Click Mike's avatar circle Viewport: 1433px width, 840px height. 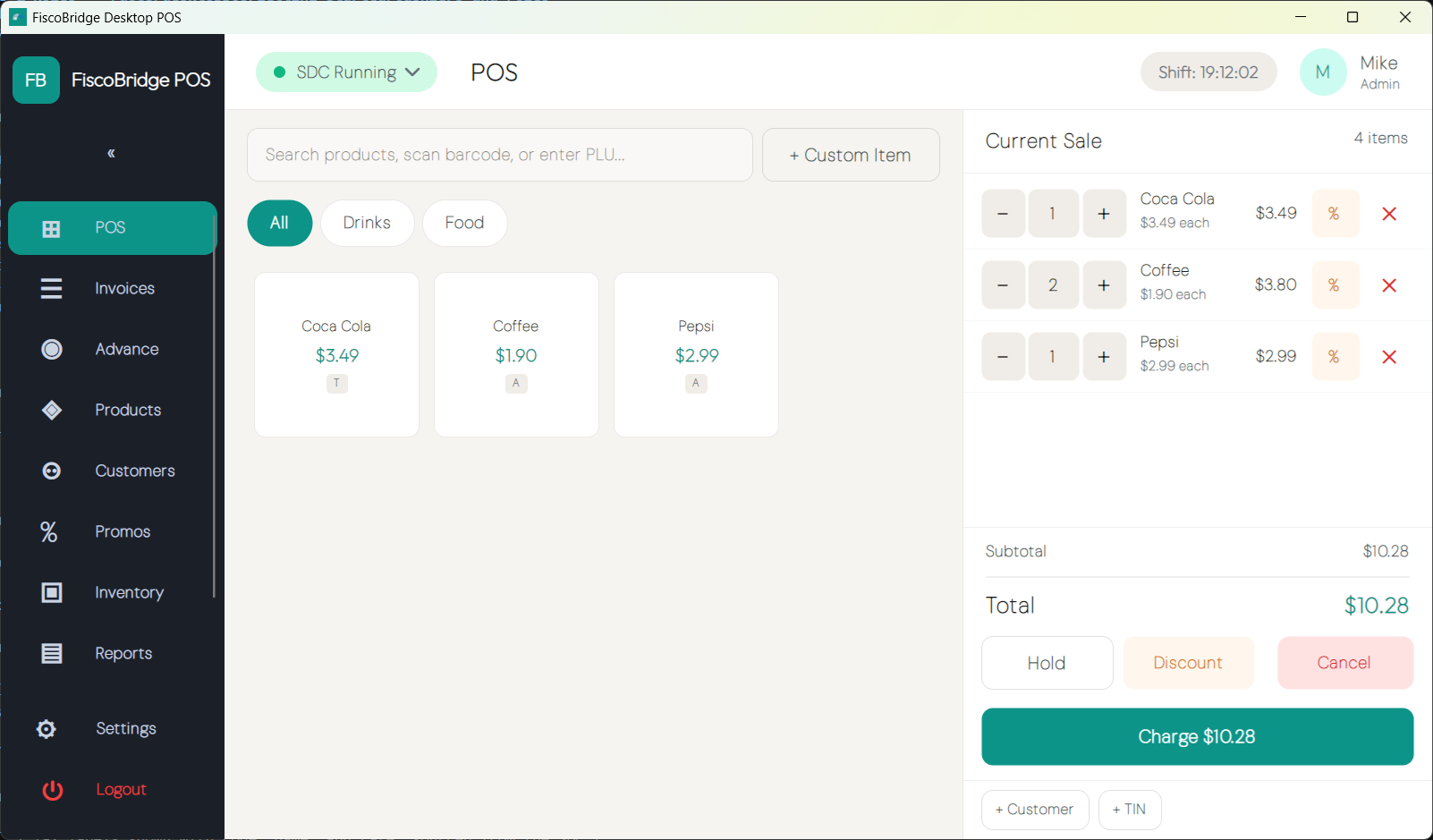click(1323, 72)
